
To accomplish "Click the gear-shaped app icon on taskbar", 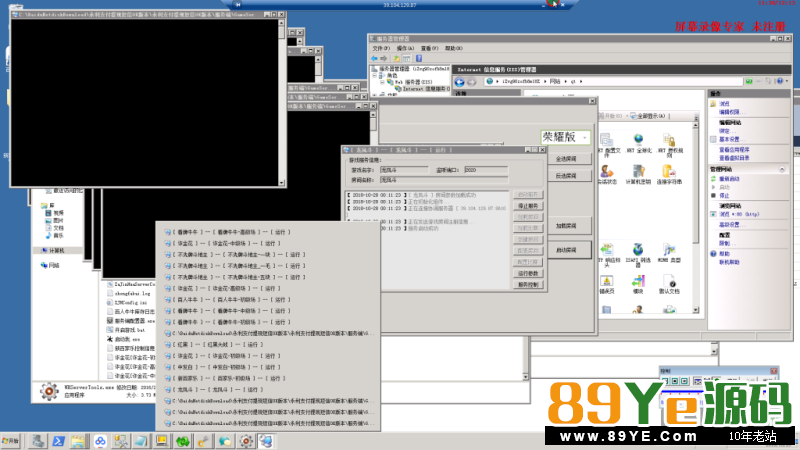I will (246, 441).
